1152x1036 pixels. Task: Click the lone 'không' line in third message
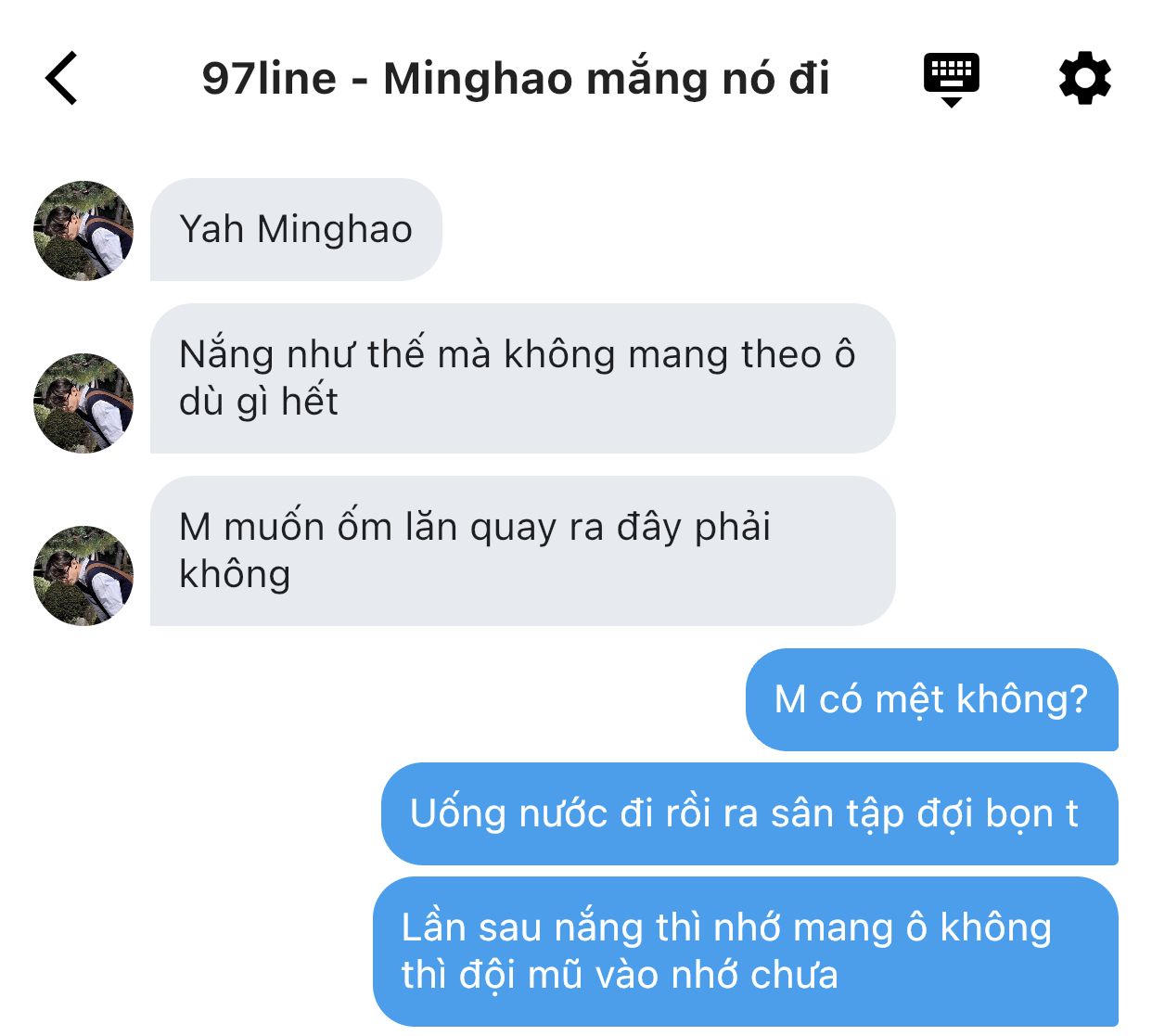tap(235, 575)
